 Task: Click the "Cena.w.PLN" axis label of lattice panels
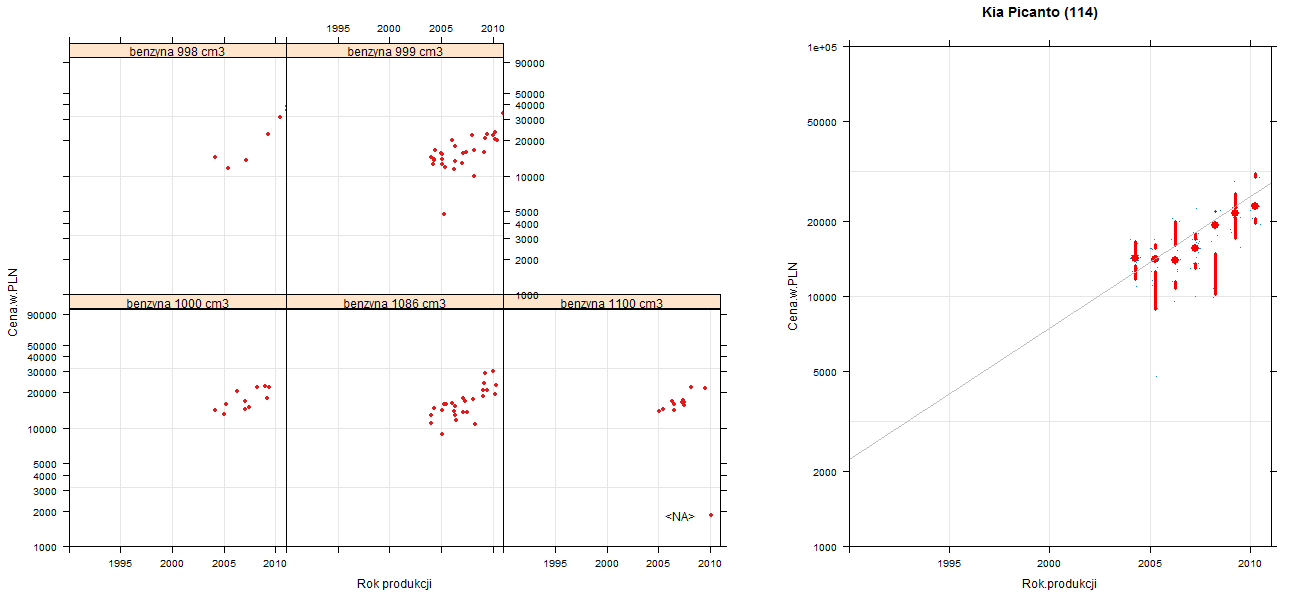[13, 301]
